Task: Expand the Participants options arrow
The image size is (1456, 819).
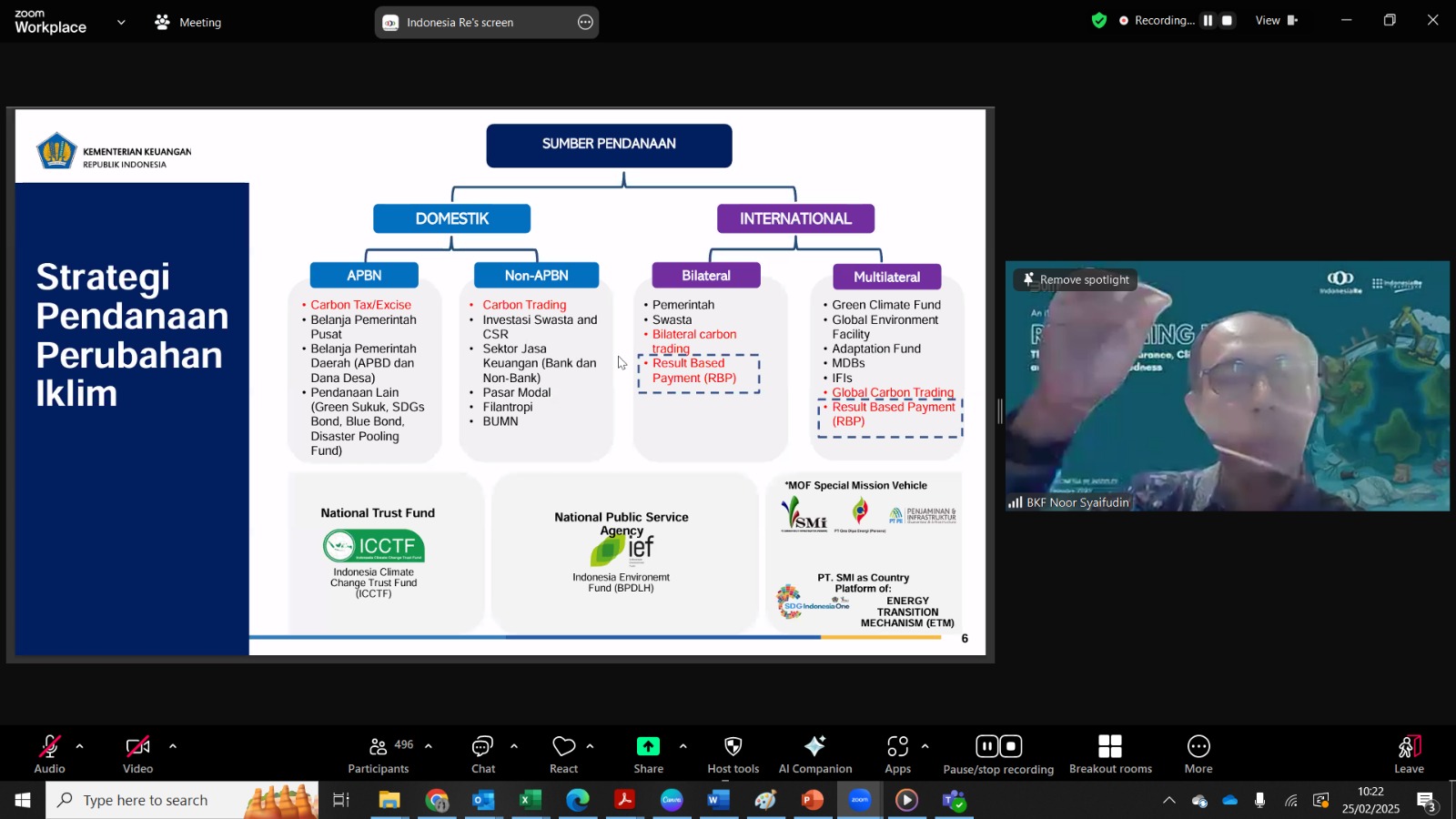Action: pyautogui.click(x=429, y=746)
